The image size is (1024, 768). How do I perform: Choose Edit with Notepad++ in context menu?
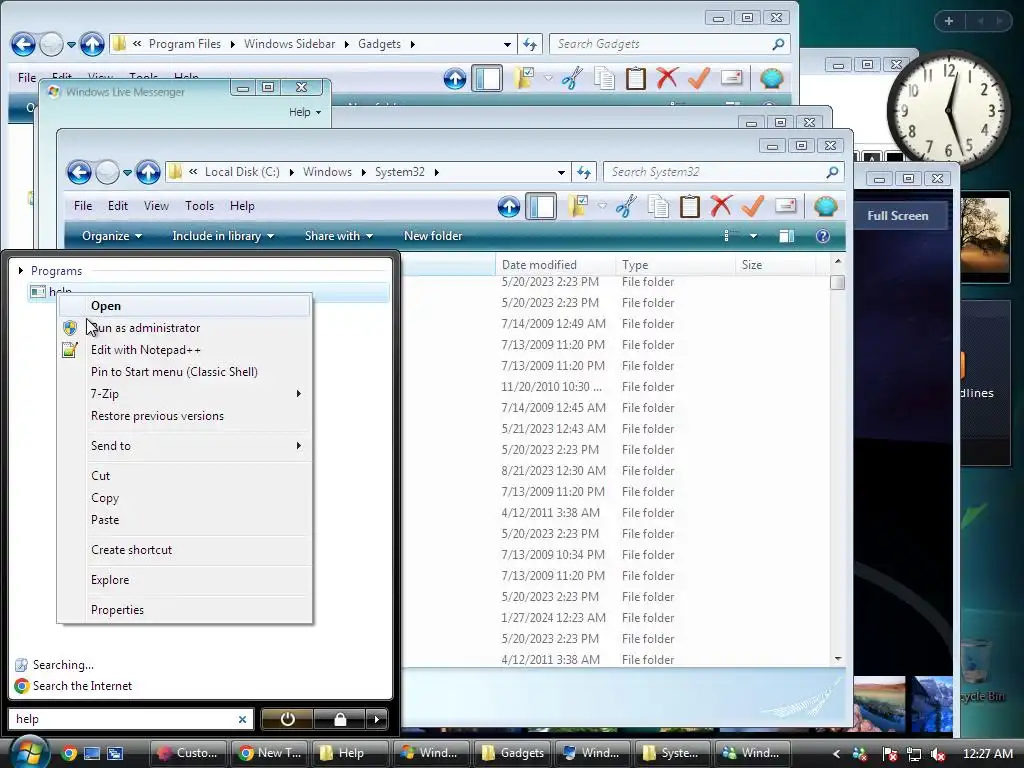[x=184, y=350]
